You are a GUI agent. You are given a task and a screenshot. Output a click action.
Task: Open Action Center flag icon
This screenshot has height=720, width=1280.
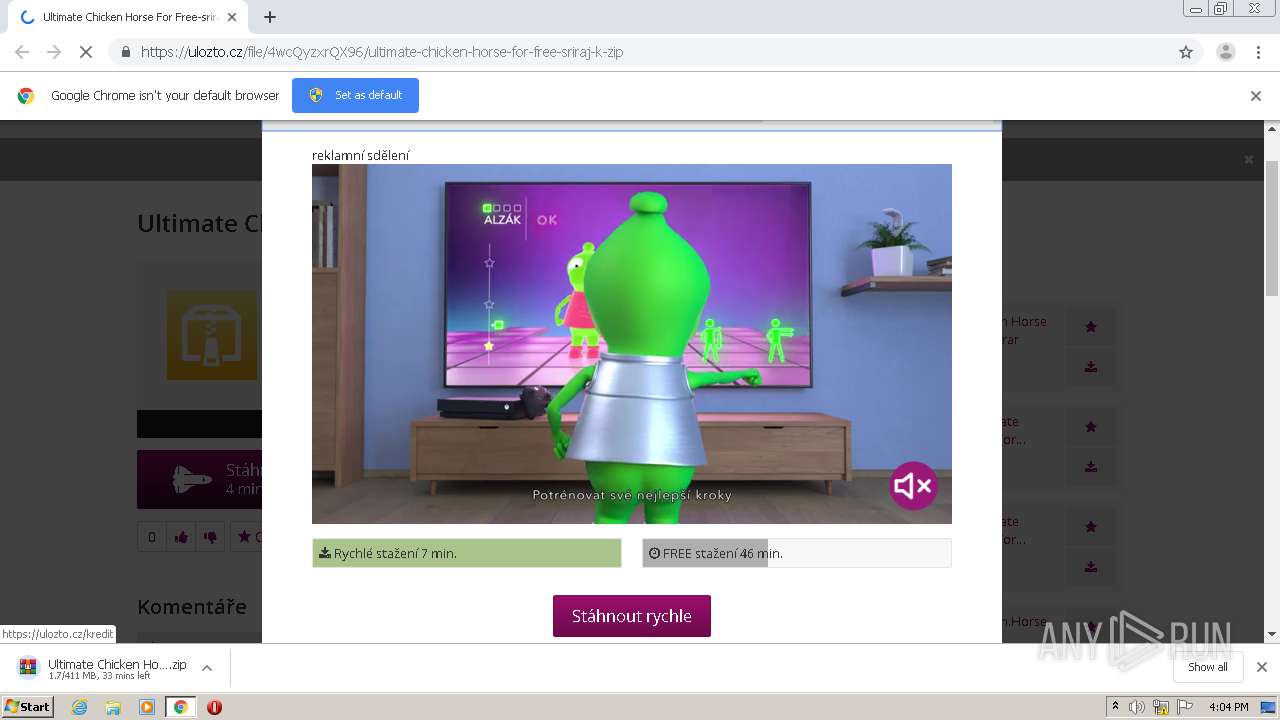(1185, 707)
